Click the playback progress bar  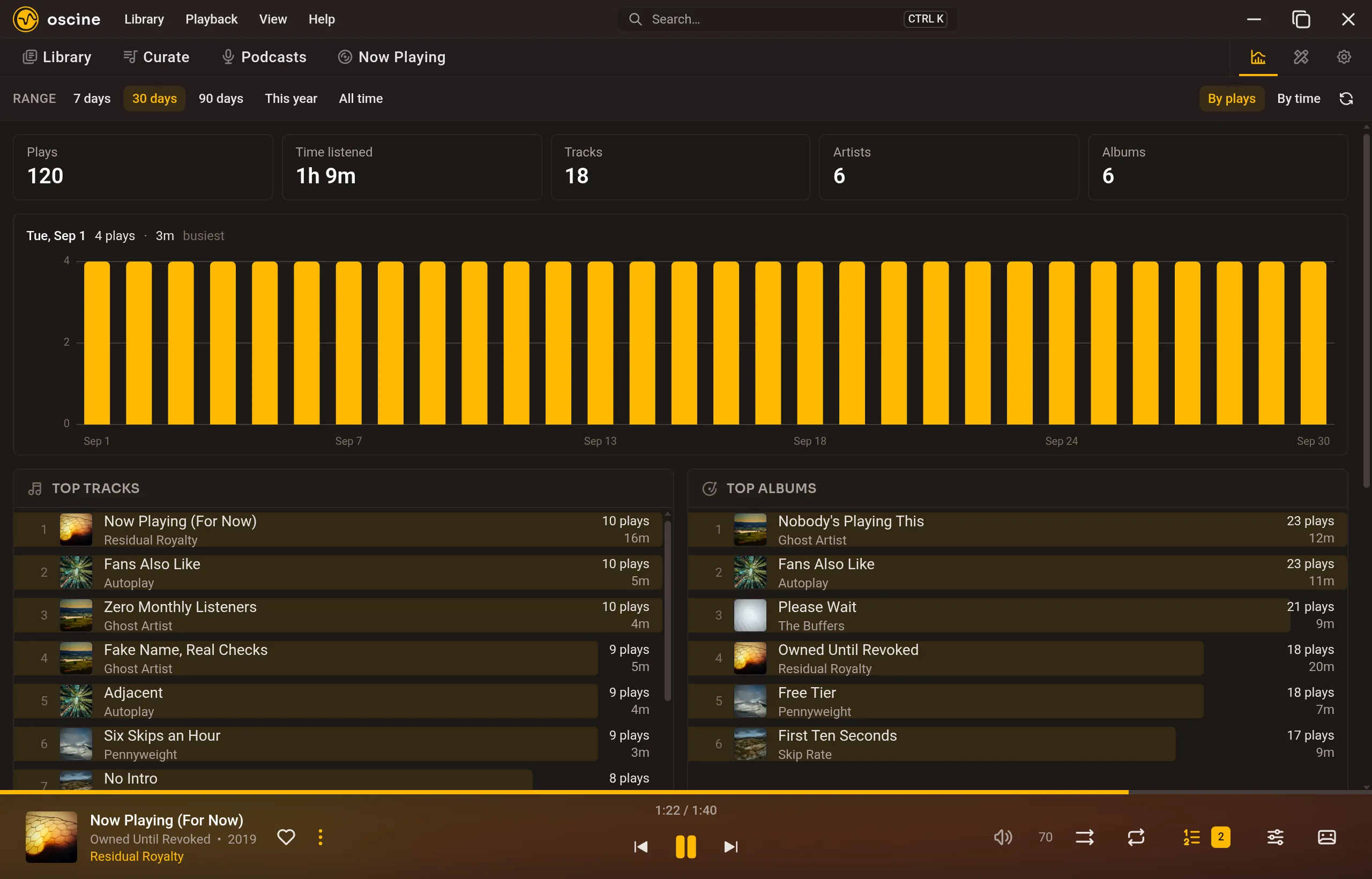point(686,792)
